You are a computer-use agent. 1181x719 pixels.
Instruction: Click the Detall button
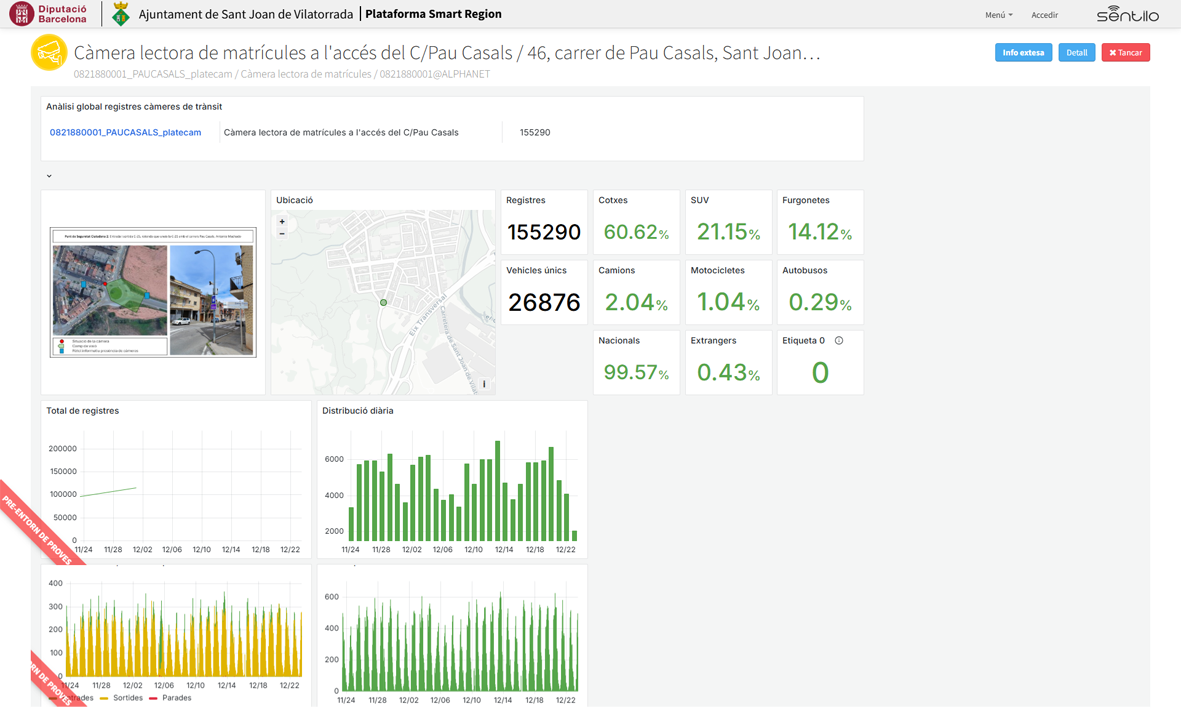1076,53
